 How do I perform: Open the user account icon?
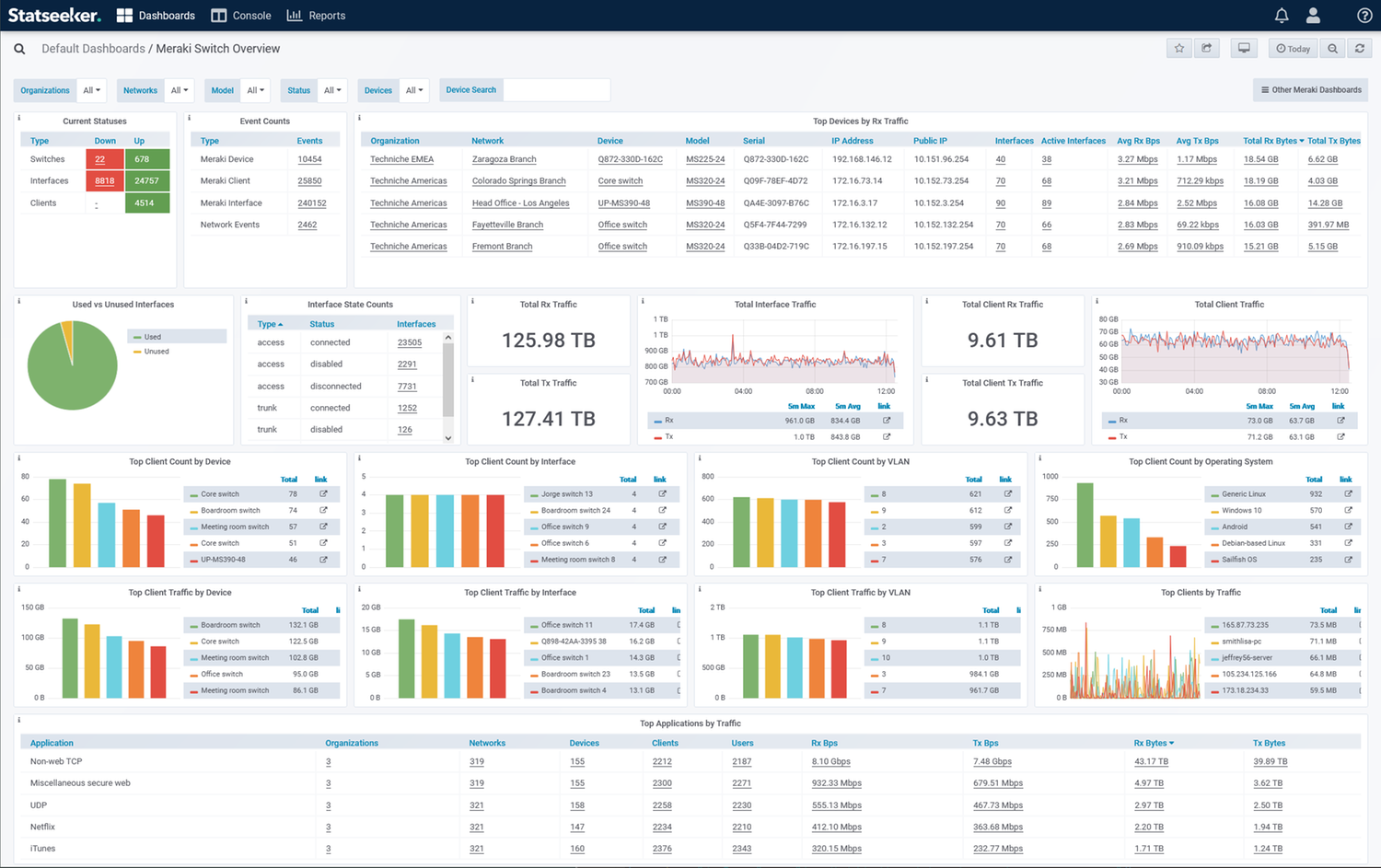coord(1313,15)
